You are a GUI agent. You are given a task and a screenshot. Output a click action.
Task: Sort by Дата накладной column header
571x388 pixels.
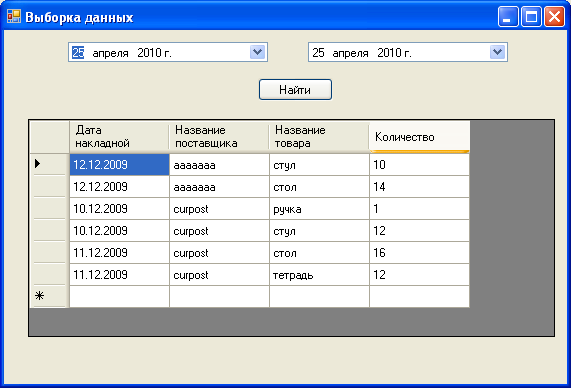coord(119,137)
